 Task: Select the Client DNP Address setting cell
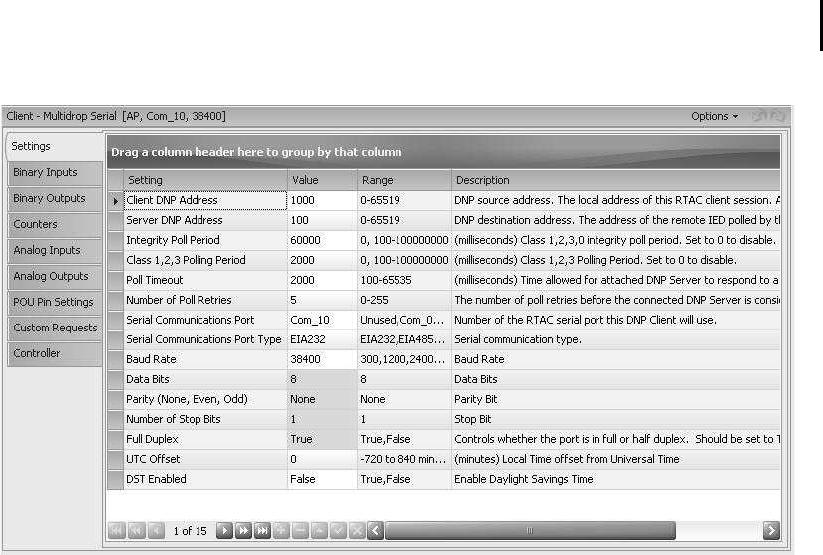click(205, 201)
